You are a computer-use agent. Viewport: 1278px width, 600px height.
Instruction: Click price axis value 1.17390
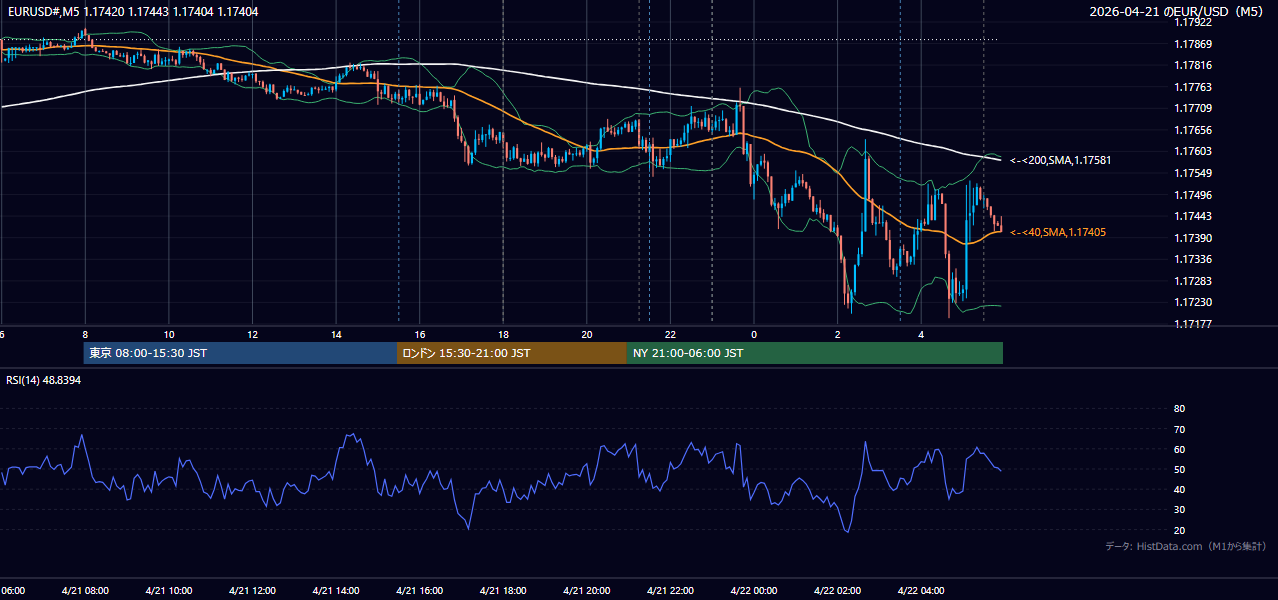1192,238
